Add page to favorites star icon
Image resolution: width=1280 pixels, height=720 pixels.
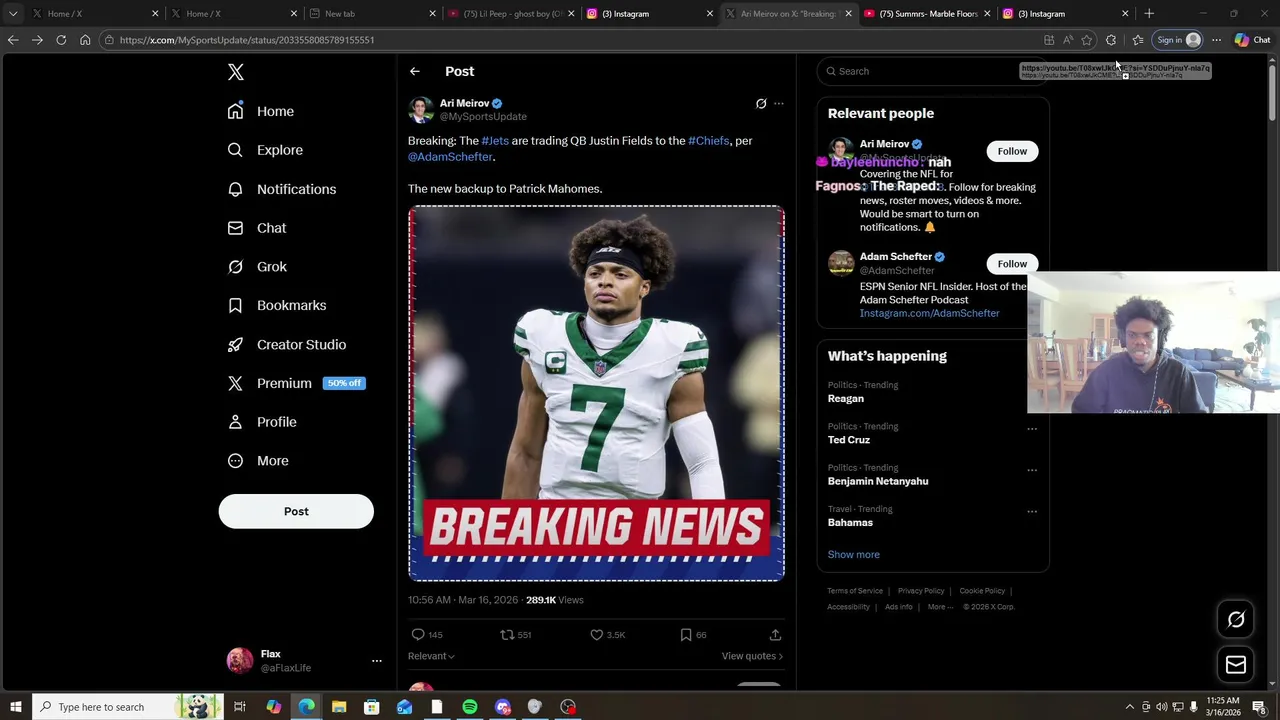click(x=1087, y=40)
